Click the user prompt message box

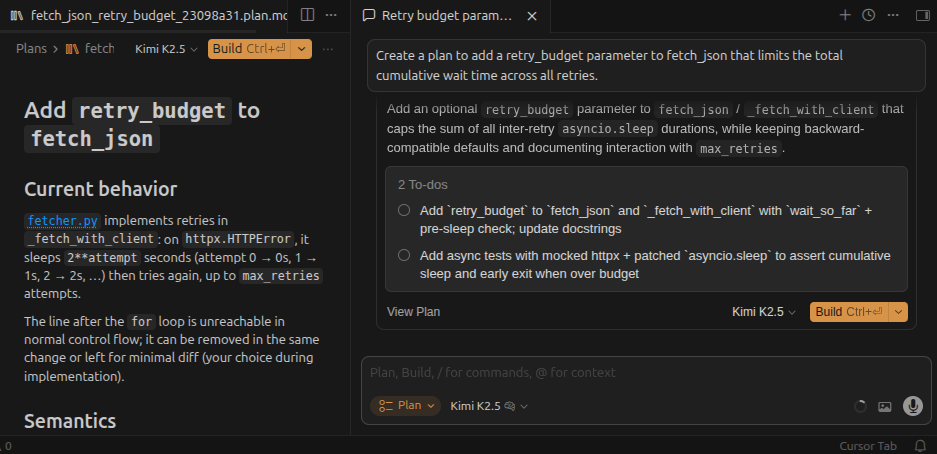[646, 66]
